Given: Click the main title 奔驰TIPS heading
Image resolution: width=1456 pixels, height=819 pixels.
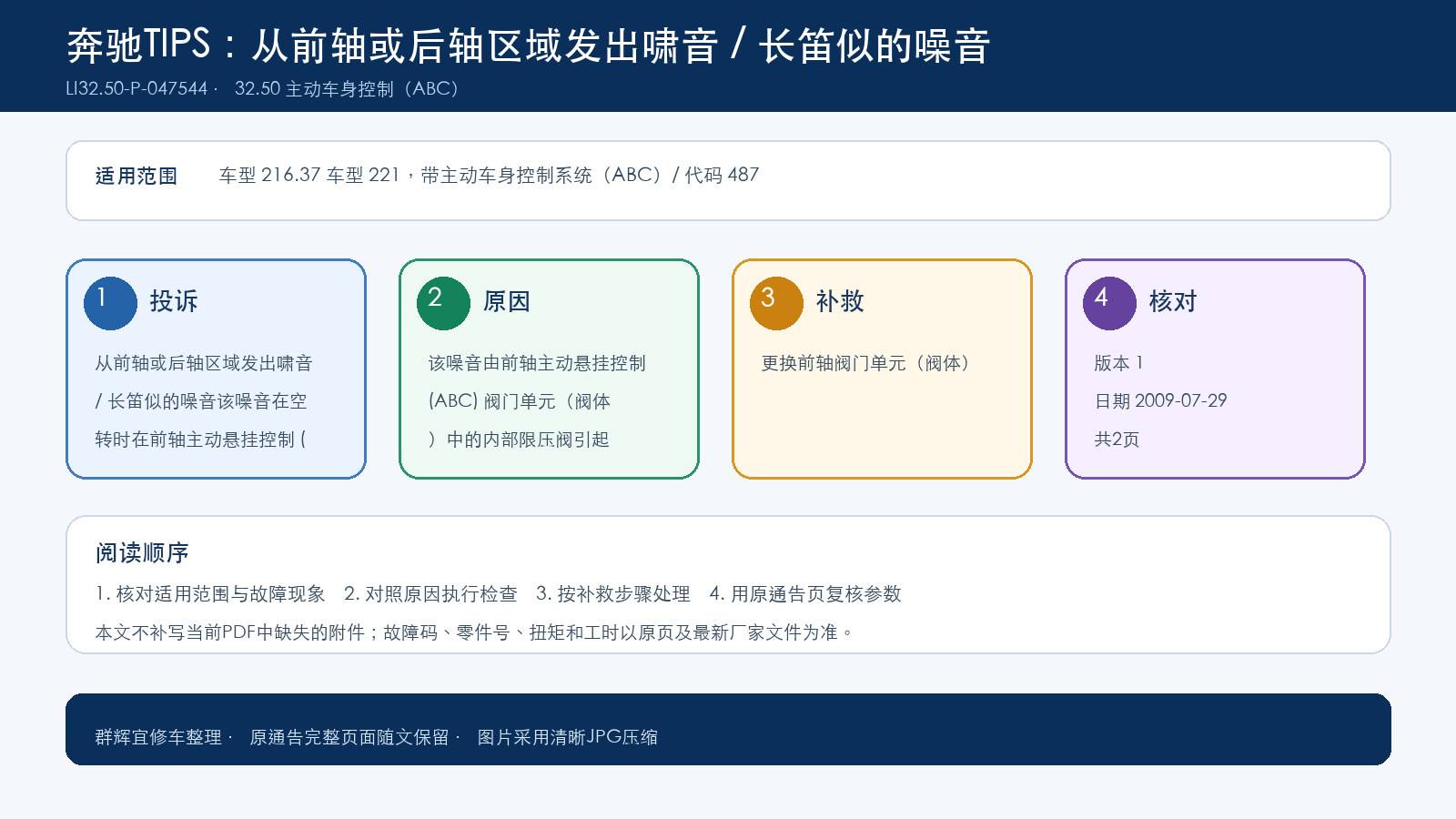Looking at the screenshot, I should 529,45.
